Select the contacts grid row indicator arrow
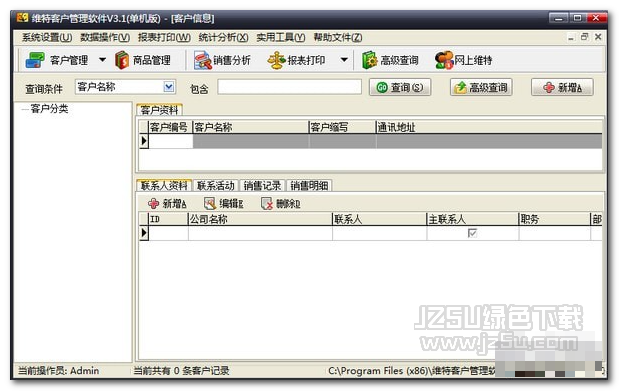This screenshot has width=619, height=391. pyautogui.click(x=144, y=233)
